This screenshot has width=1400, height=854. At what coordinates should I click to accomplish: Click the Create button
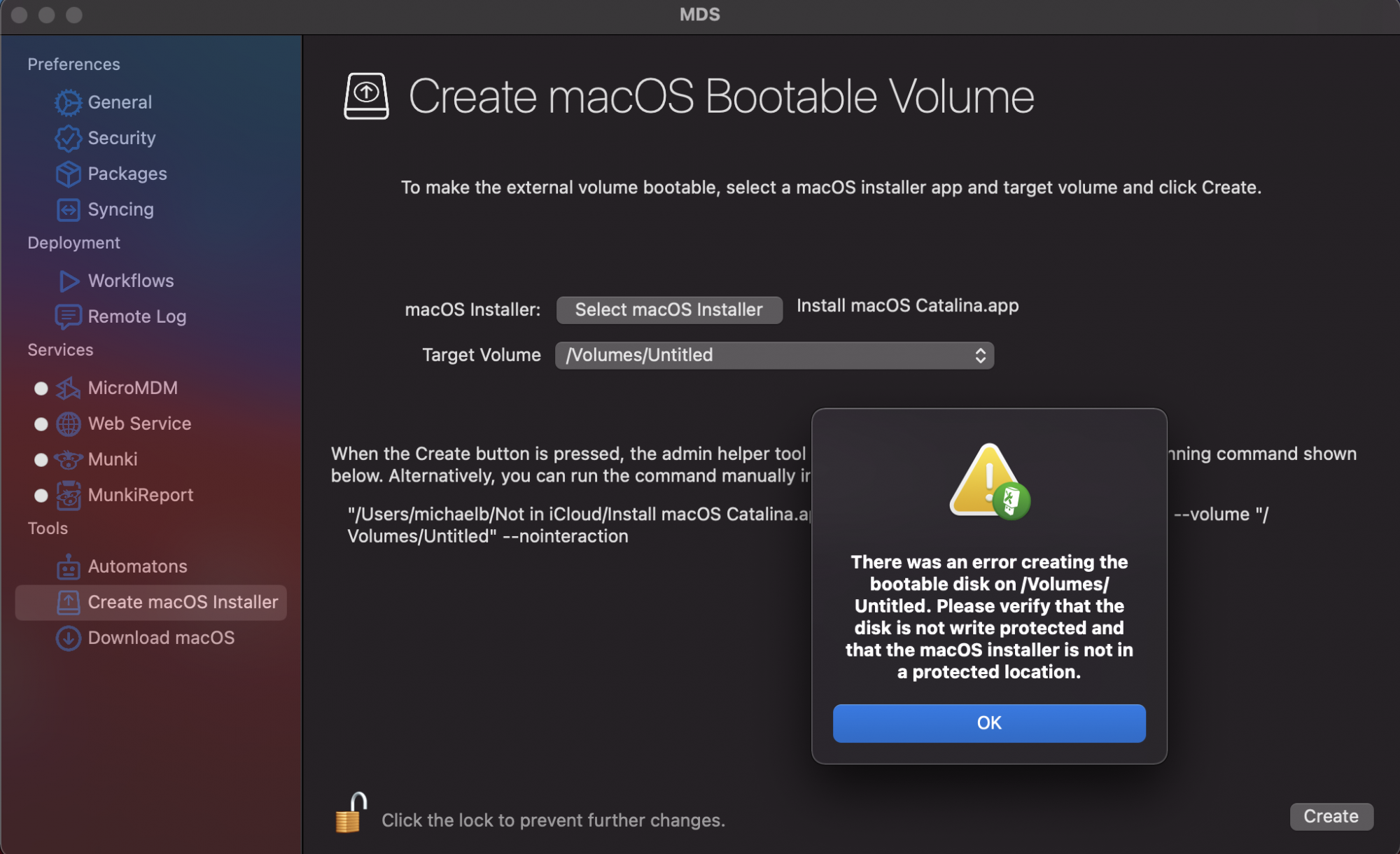click(1331, 816)
